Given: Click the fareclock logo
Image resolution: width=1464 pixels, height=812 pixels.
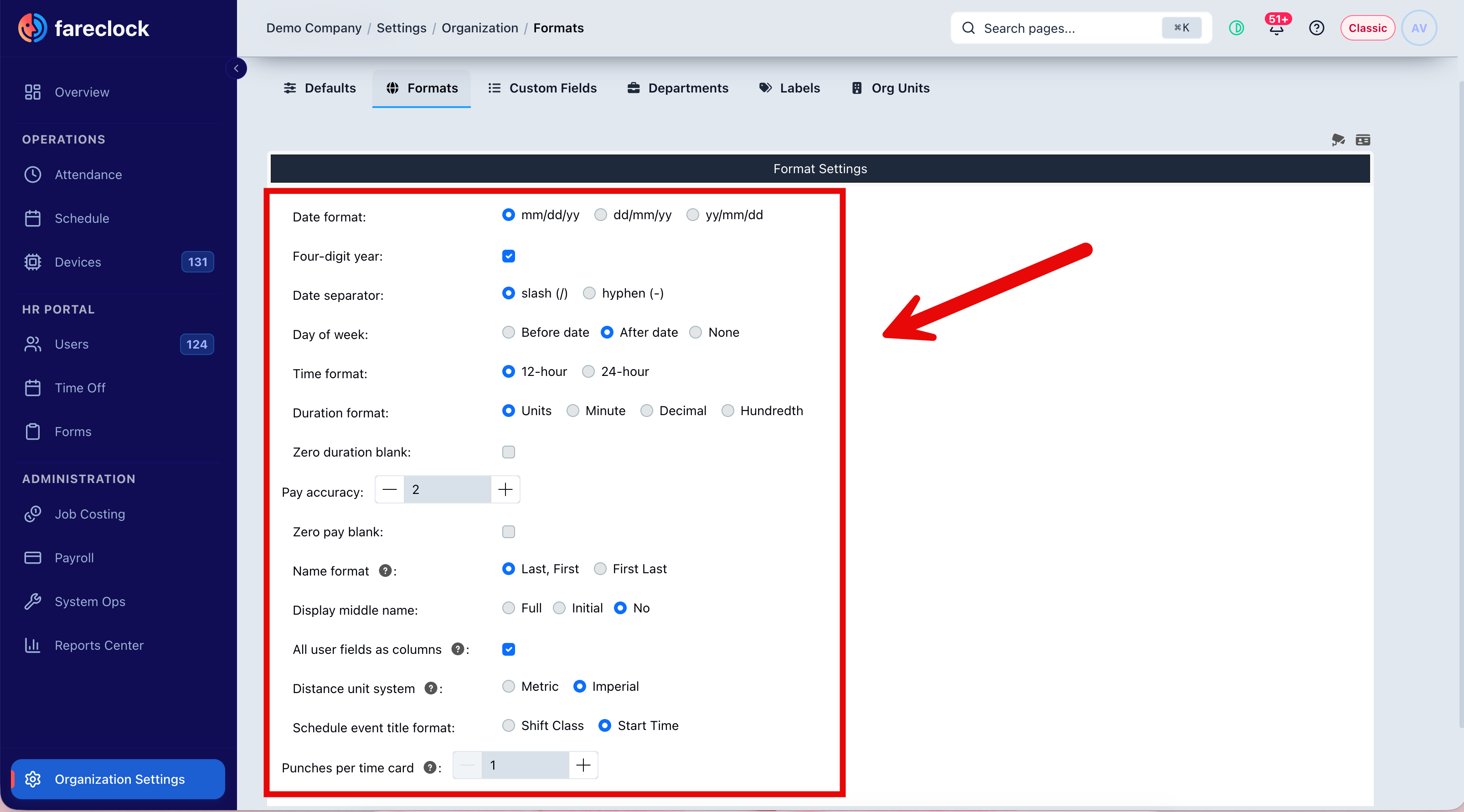Looking at the screenshot, I should point(83,28).
